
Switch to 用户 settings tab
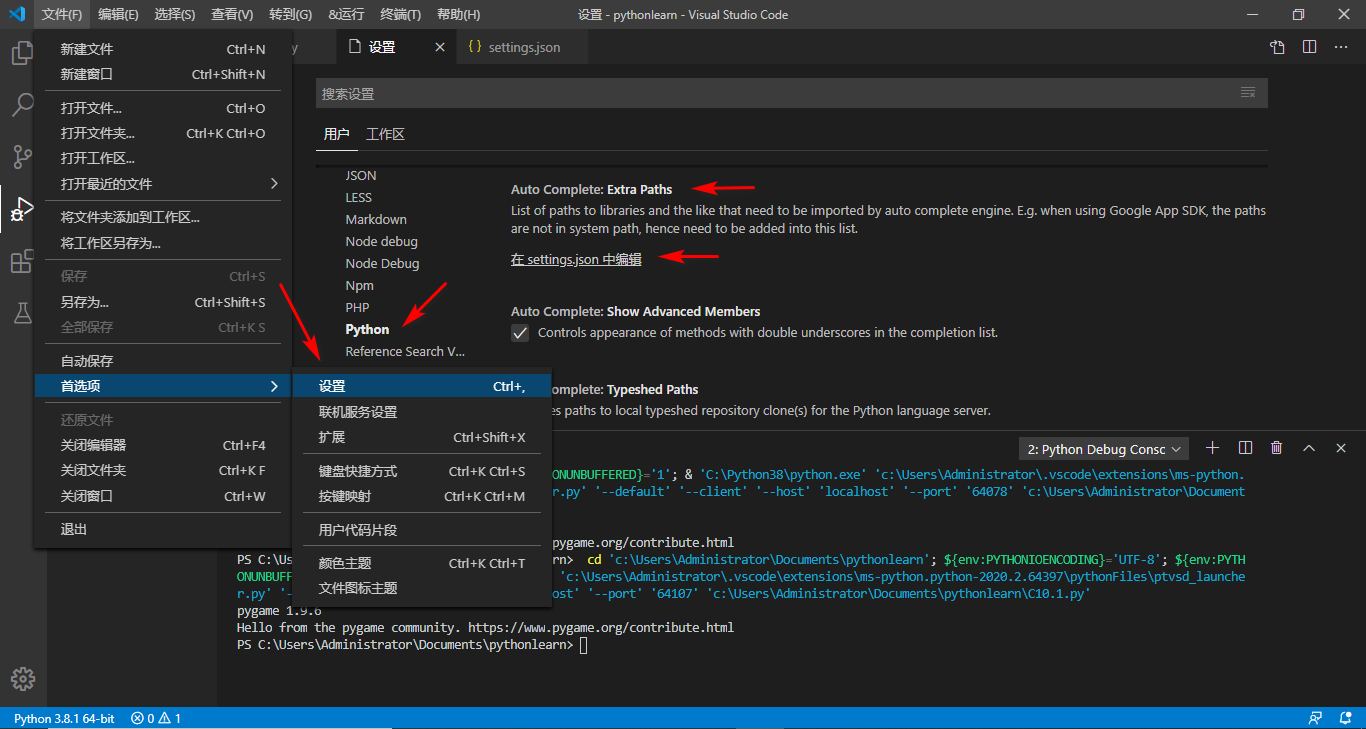point(336,134)
